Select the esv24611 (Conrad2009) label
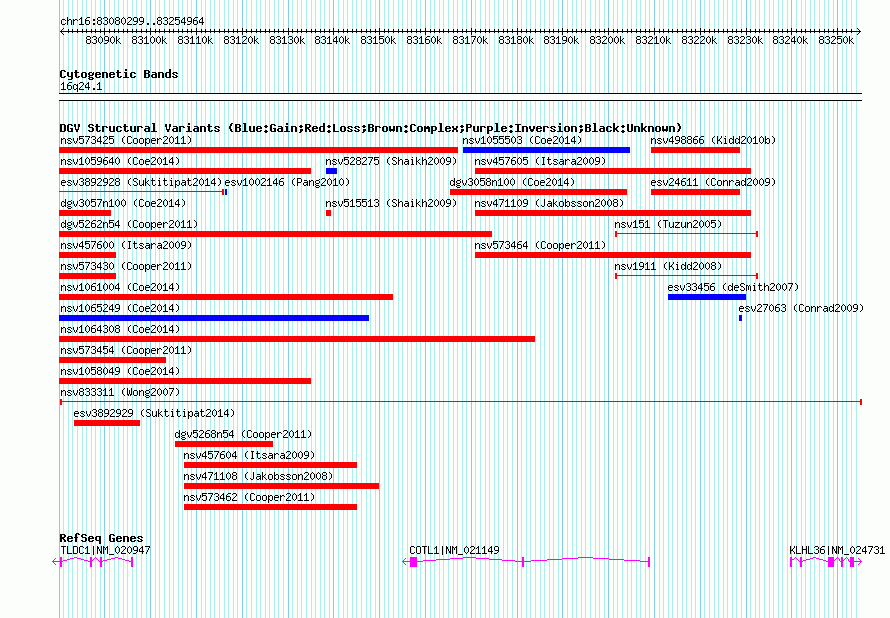Viewport: 890px width, 618px height. (x=713, y=182)
